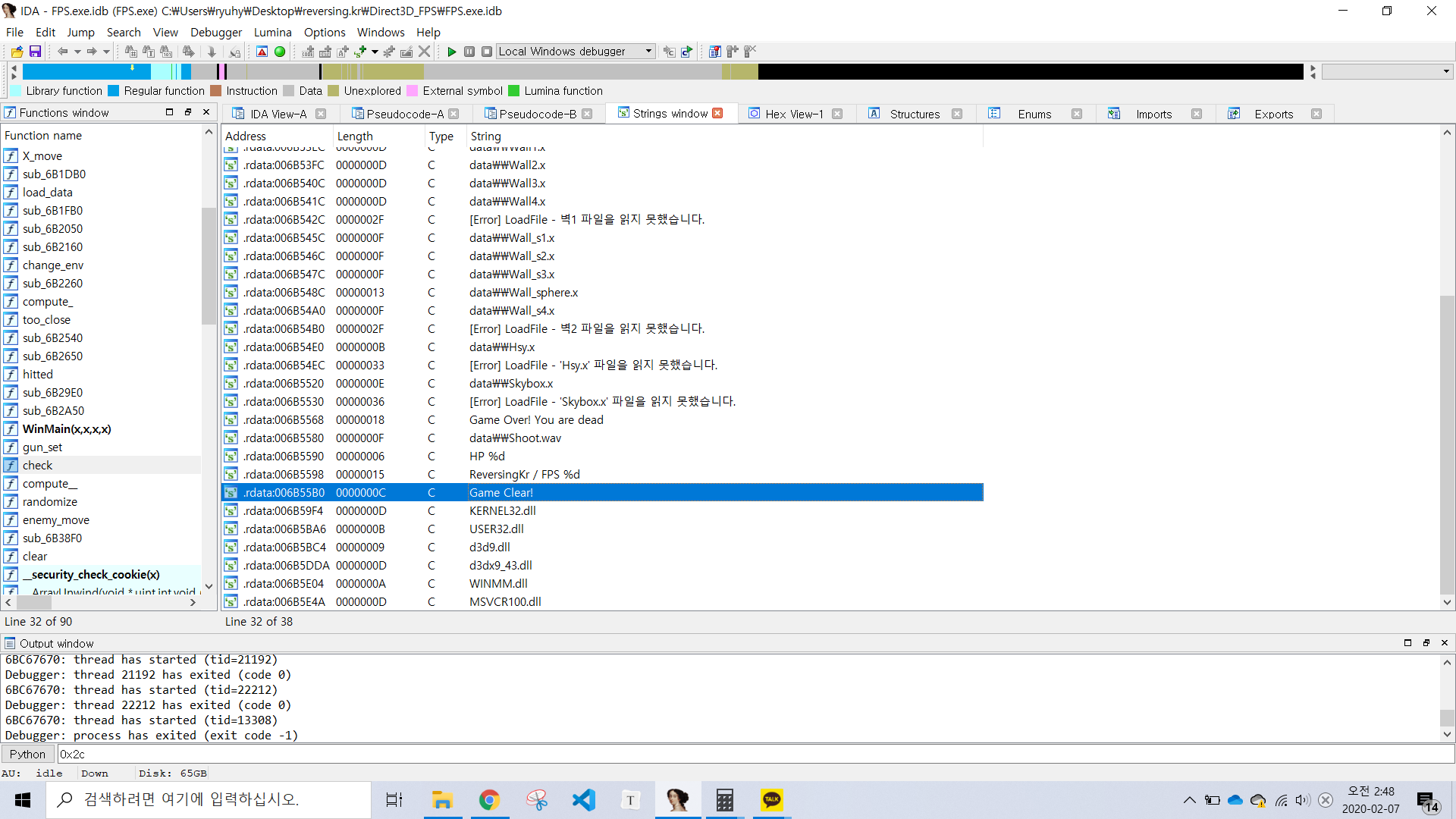Open the Local Windows debugger dropdown

click(x=648, y=52)
